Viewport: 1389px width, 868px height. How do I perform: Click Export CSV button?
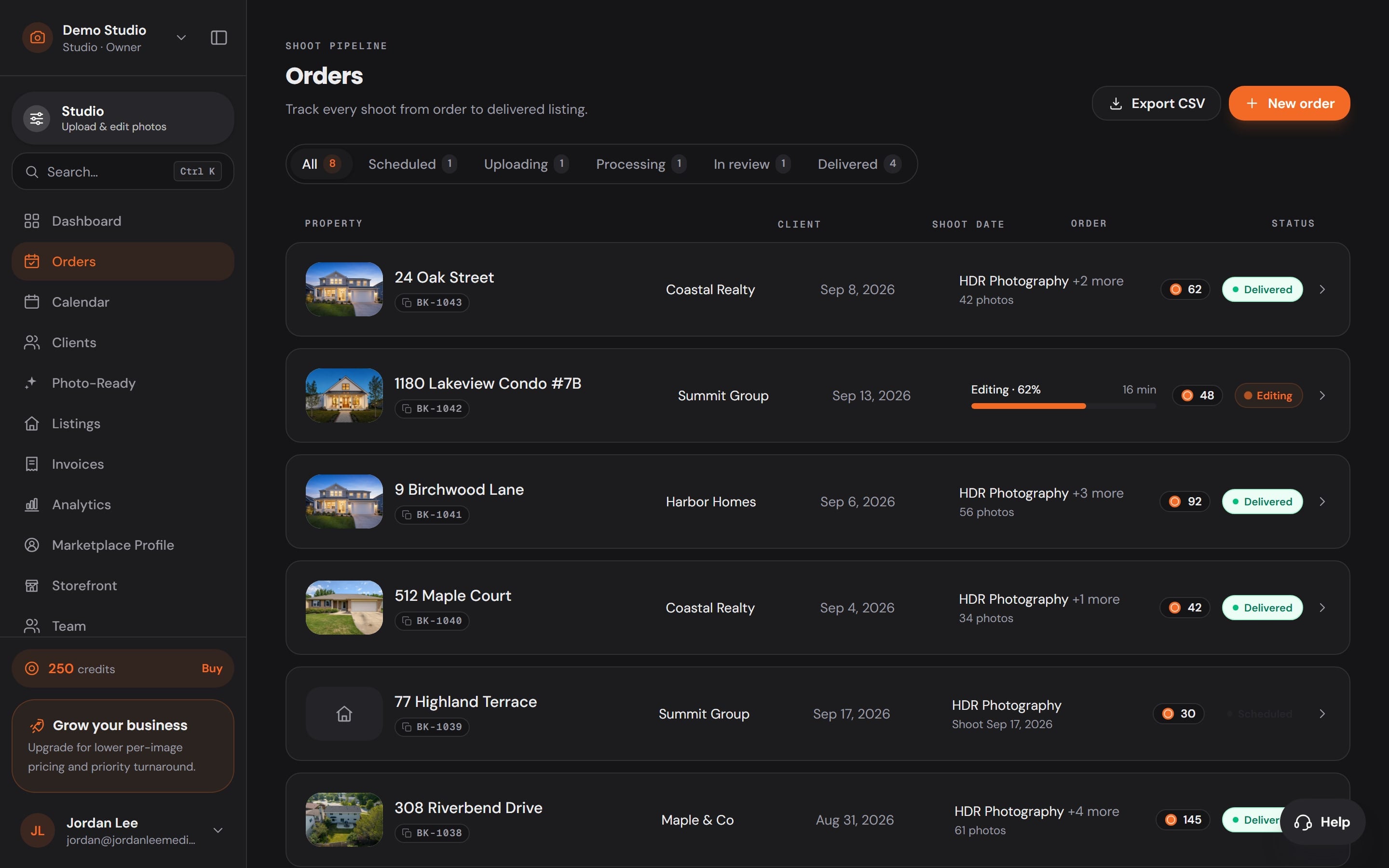click(1156, 103)
